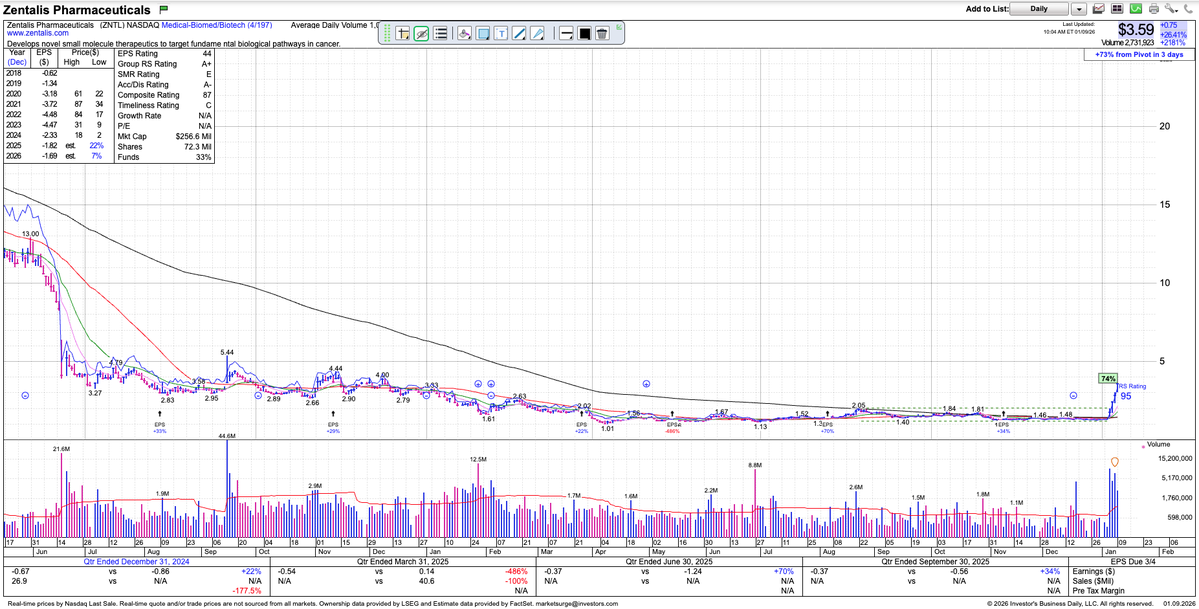Click the 21.6M volume label
This screenshot has width=1199, height=609.
tap(62, 448)
